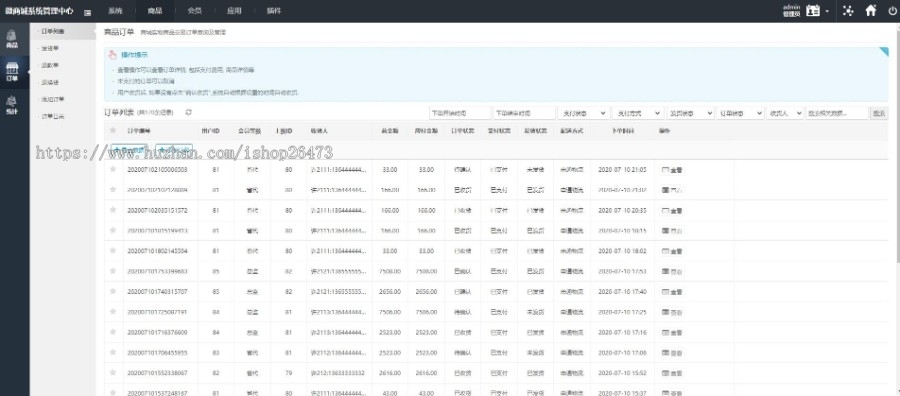This screenshot has height=396, width=900.
Task: View order placed at 17:40
Action: 672,292
